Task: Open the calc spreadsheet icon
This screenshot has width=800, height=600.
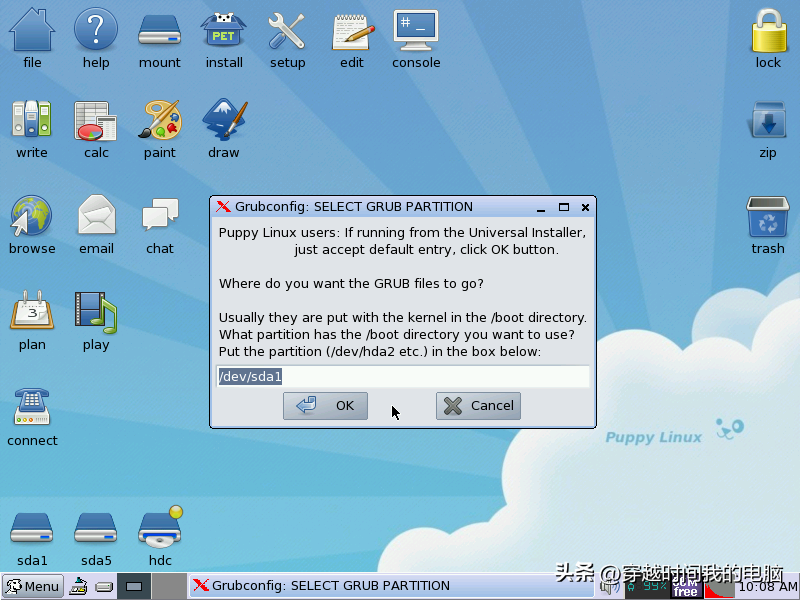Action: pos(96,120)
